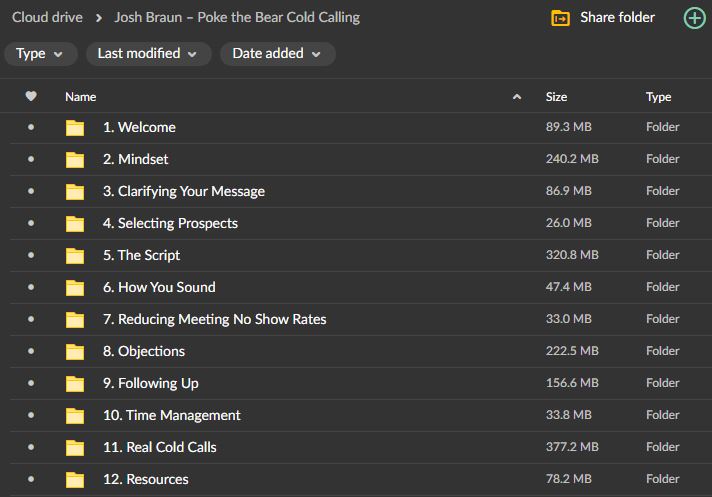The image size is (712, 497).
Task: Click the Share folder label
Action: (x=618, y=17)
